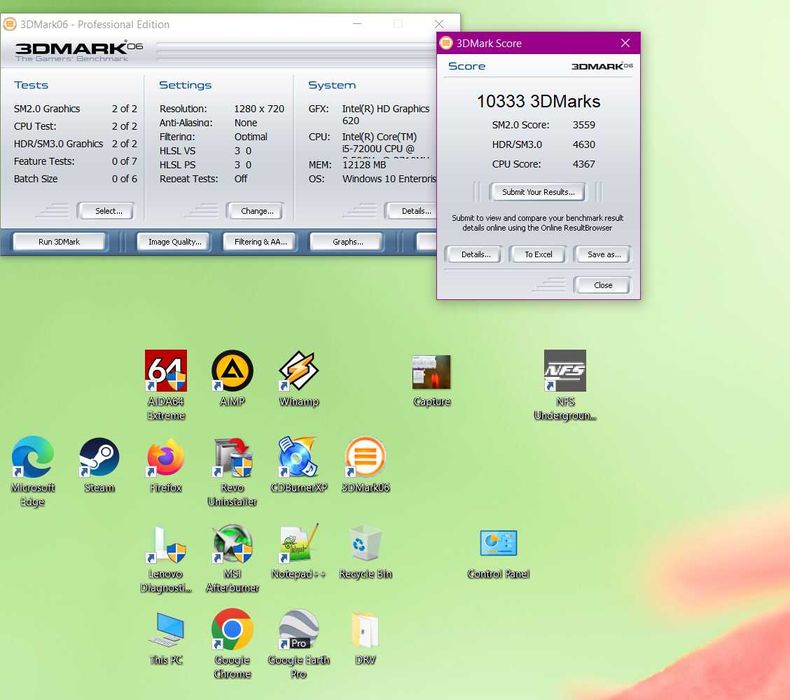Open the Winamp desktop icon

(299, 378)
